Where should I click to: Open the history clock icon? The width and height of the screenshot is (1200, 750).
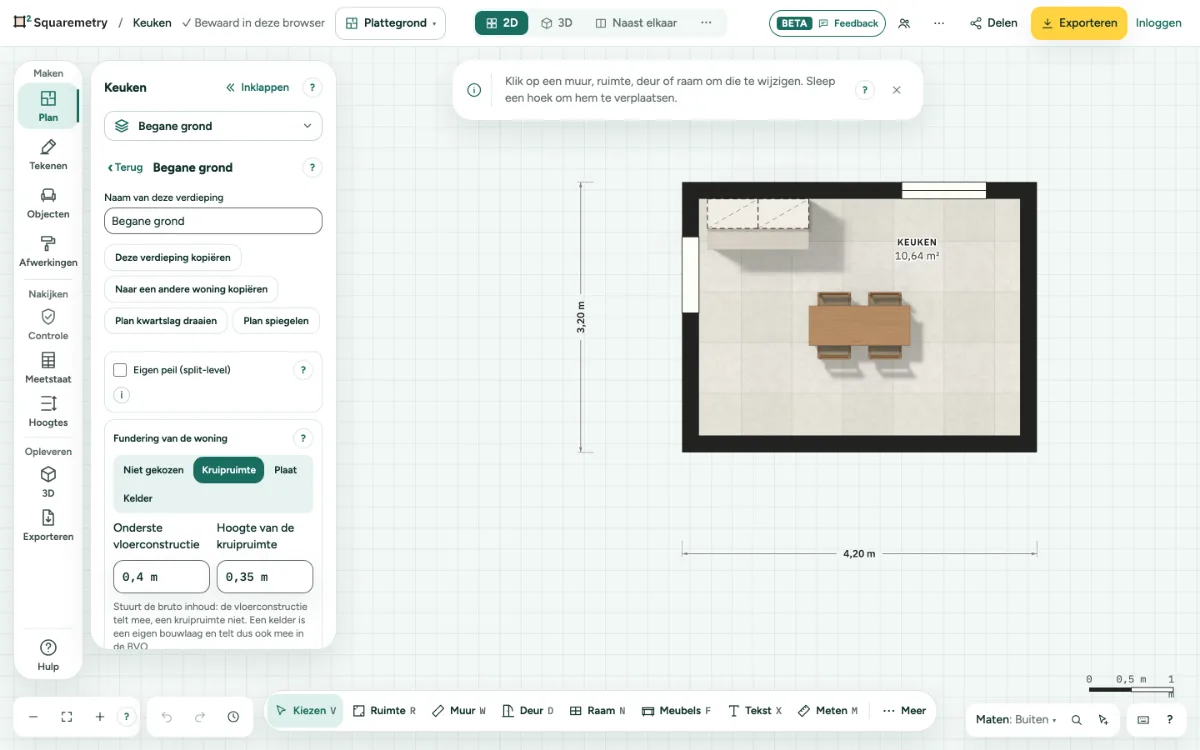tap(233, 717)
